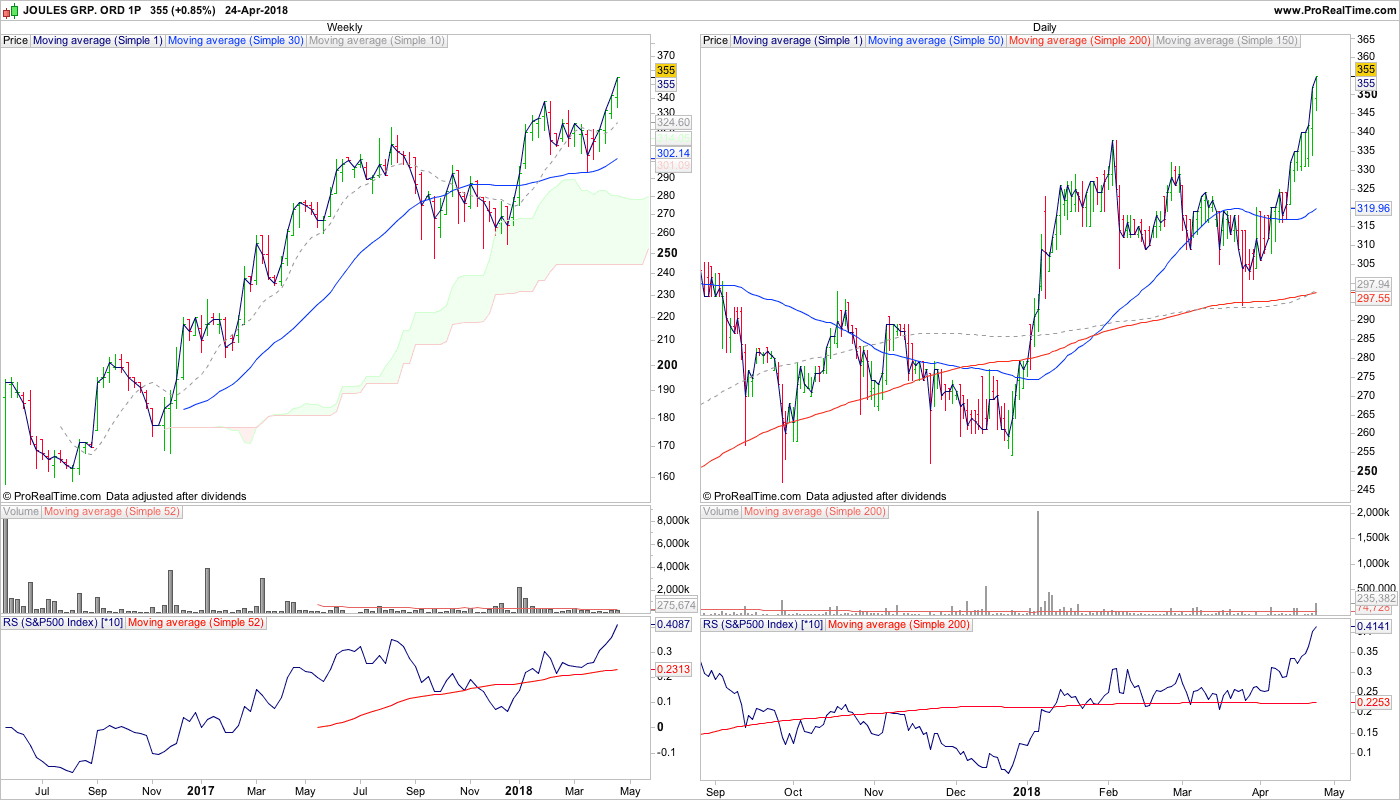1400x800 pixels.
Task: Click the 'Feb' label on Daily time axis
Action: pyautogui.click(x=1107, y=791)
